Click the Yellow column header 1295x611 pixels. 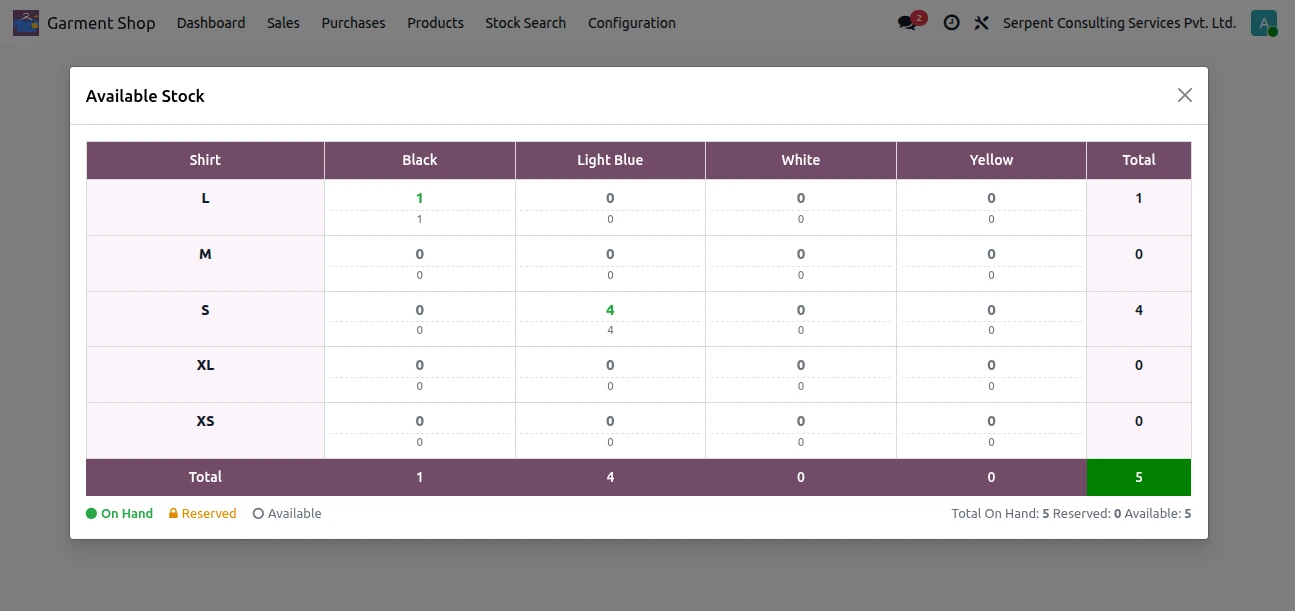point(991,160)
